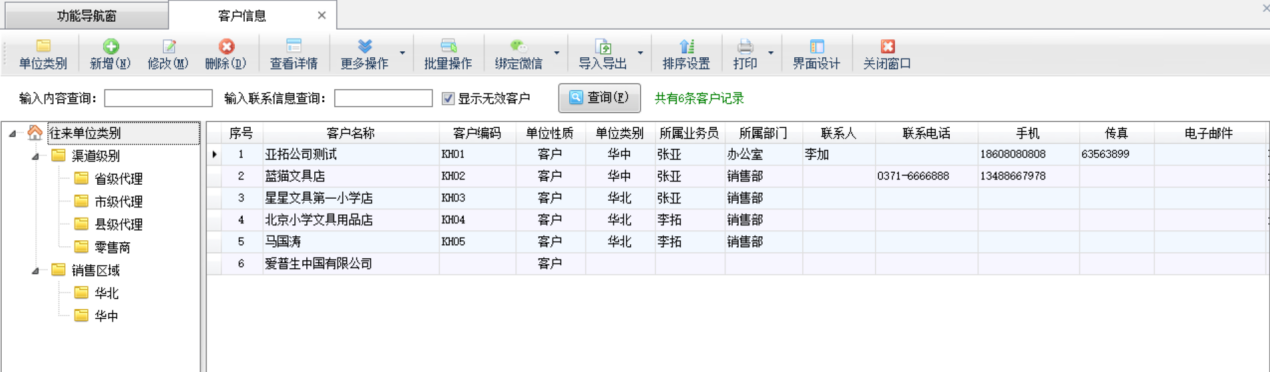
Task: Open 查看详情 details icon
Action: pyautogui.click(x=294, y=46)
